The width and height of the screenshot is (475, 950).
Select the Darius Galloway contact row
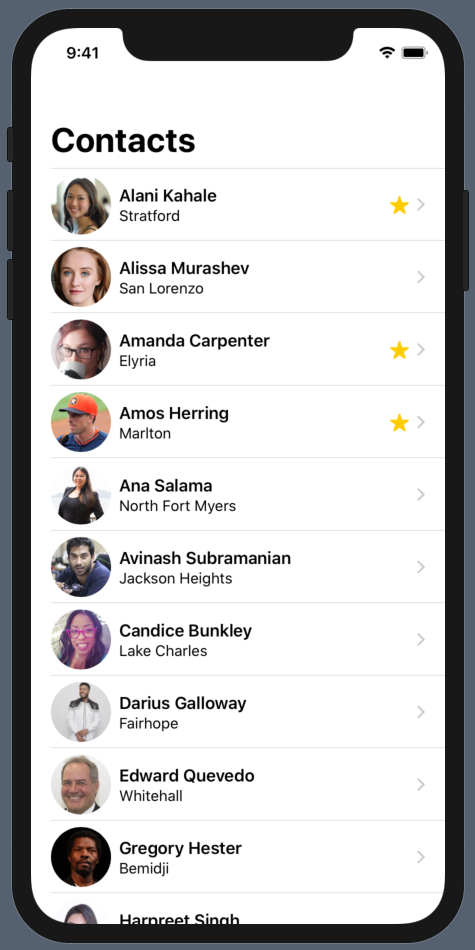[x=248, y=711]
